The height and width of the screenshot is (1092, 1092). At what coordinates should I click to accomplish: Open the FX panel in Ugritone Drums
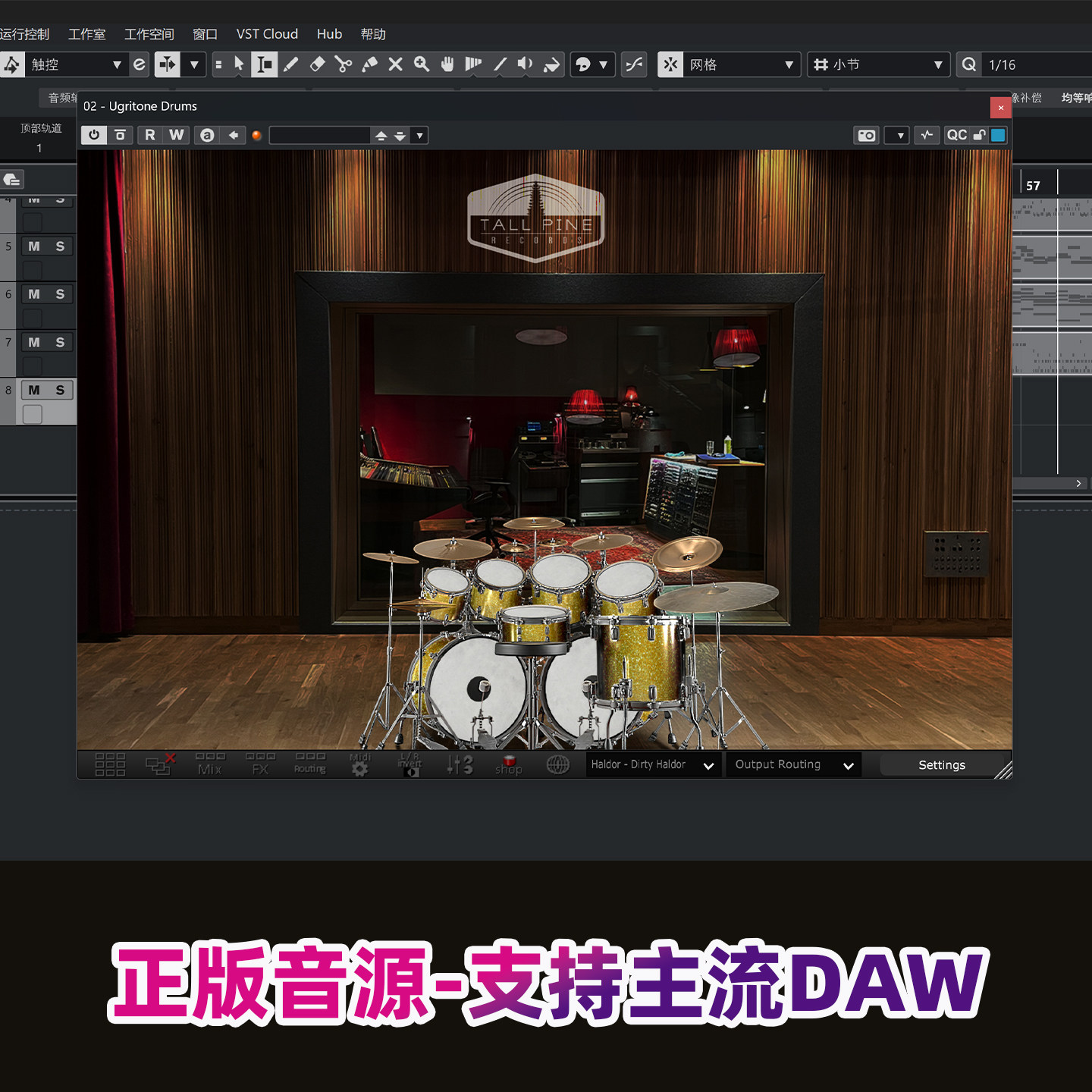pyautogui.click(x=260, y=764)
